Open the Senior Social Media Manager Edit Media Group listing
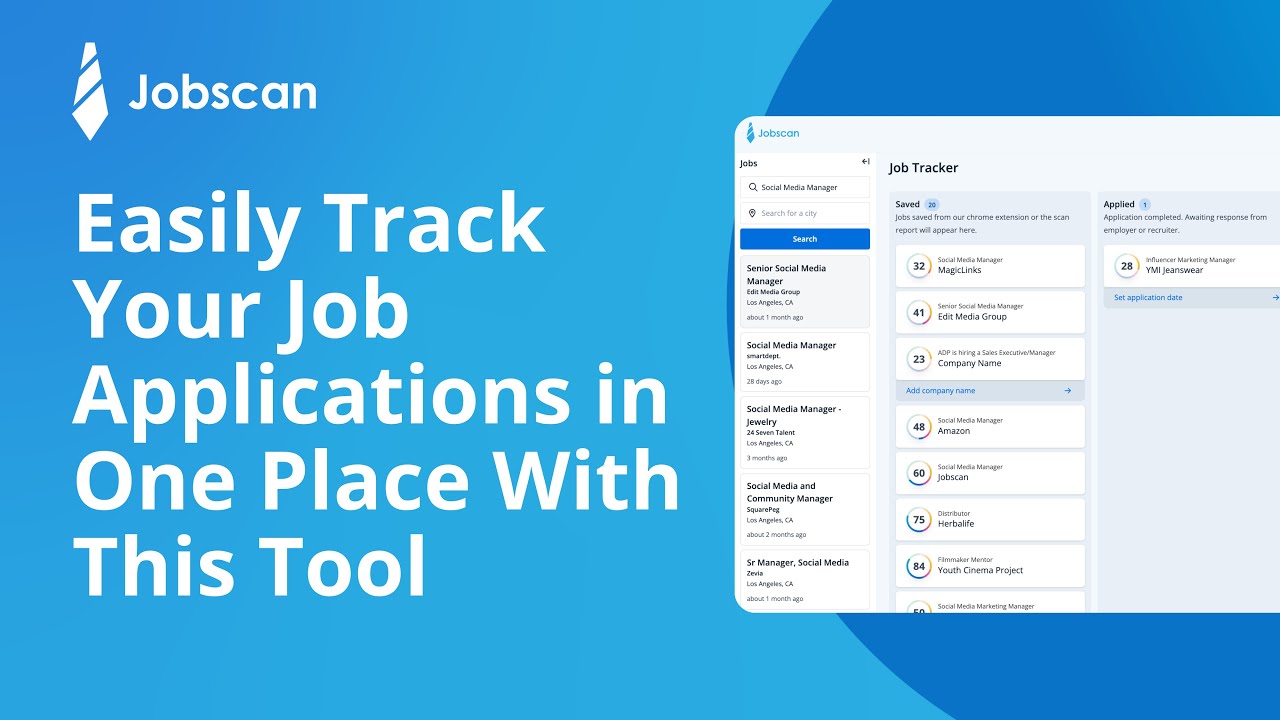Viewport: 1280px width, 720px height. pyautogui.click(x=805, y=291)
